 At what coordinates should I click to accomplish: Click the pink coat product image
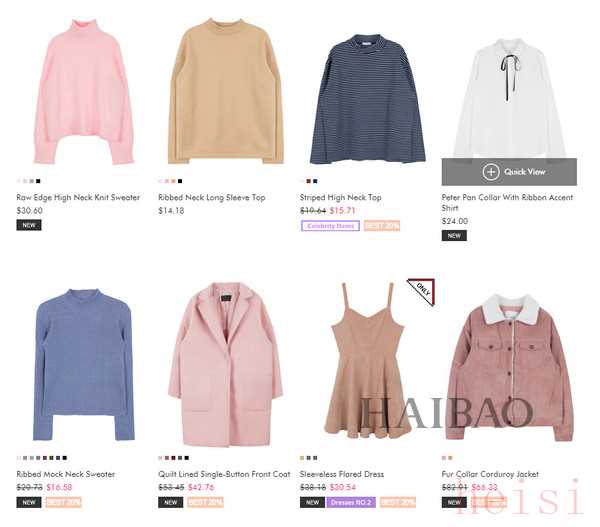coord(225,365)
